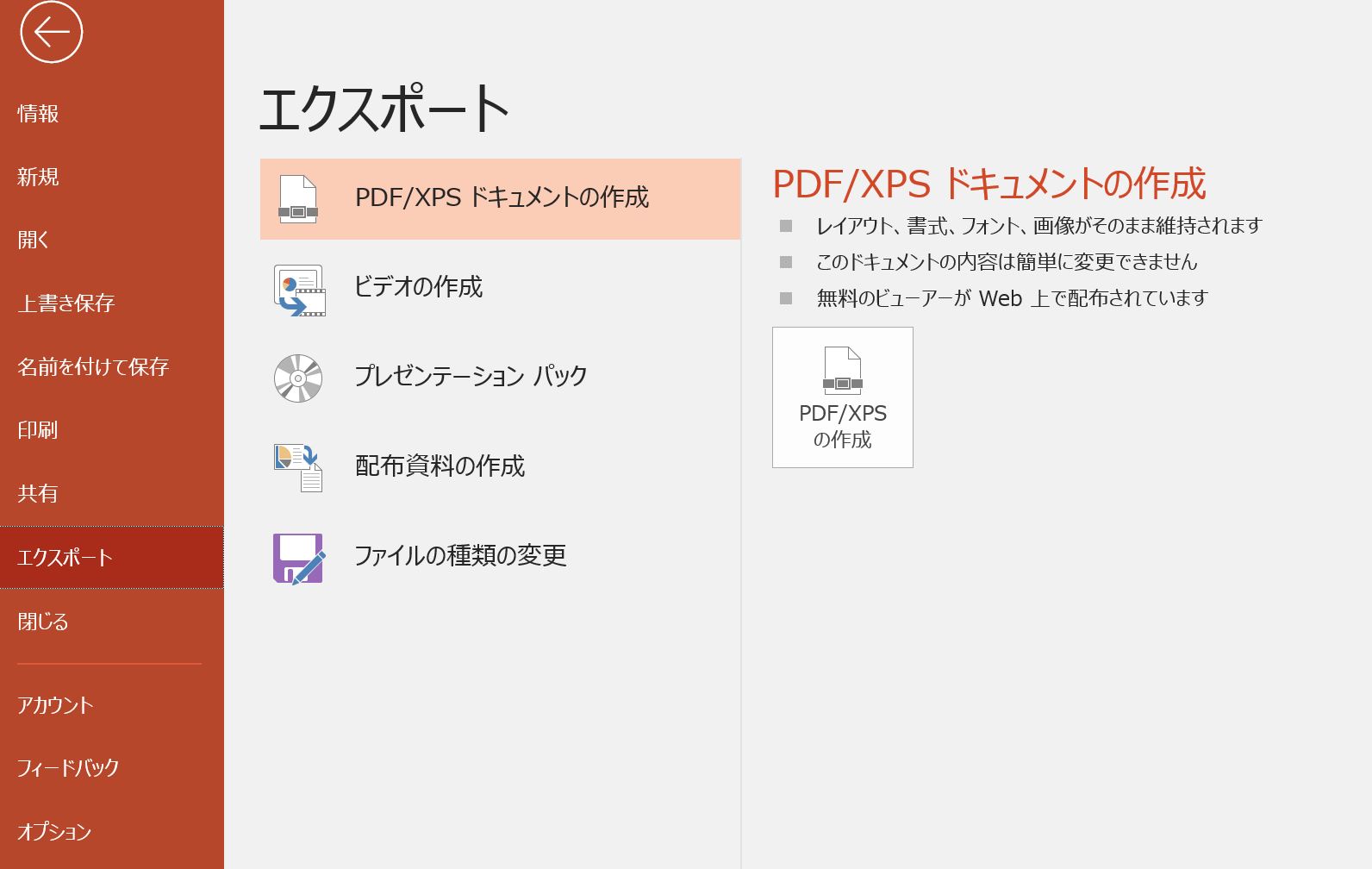Click the text レイアウト、書式、フォント、画像がそのまま維持されます

[x=1039, y=226]
